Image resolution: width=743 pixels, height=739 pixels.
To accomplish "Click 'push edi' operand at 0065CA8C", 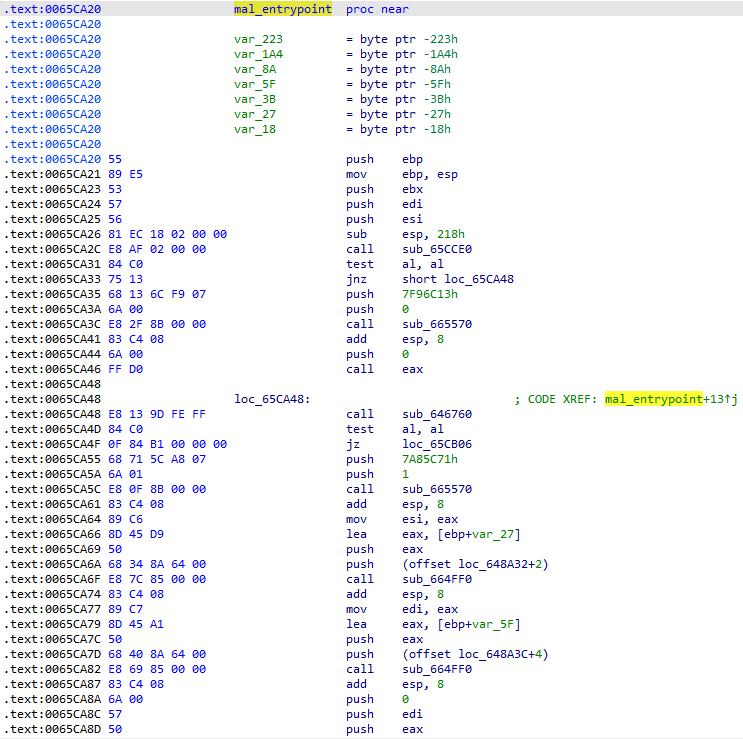I will click(412, 714).
